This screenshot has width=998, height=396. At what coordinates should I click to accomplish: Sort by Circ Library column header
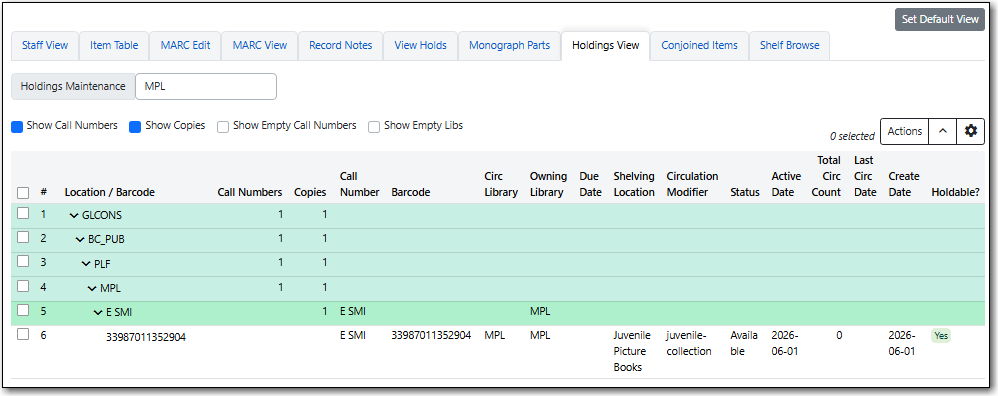(501, 184)
